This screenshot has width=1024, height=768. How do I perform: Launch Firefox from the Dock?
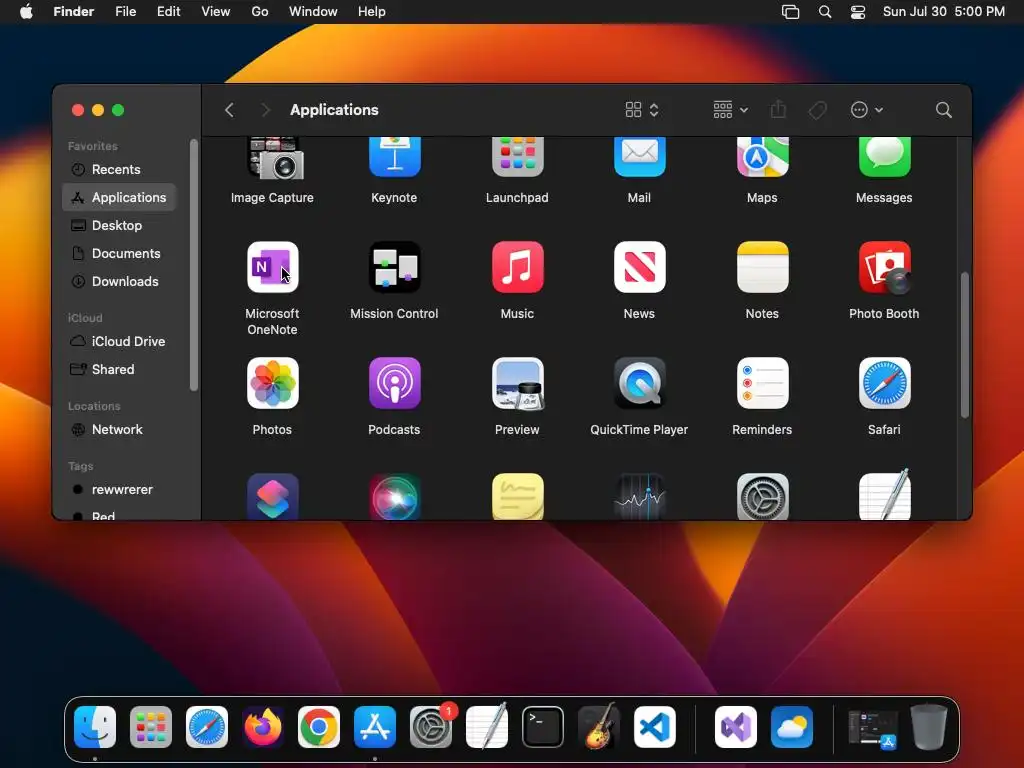click(x=263, y=727)
